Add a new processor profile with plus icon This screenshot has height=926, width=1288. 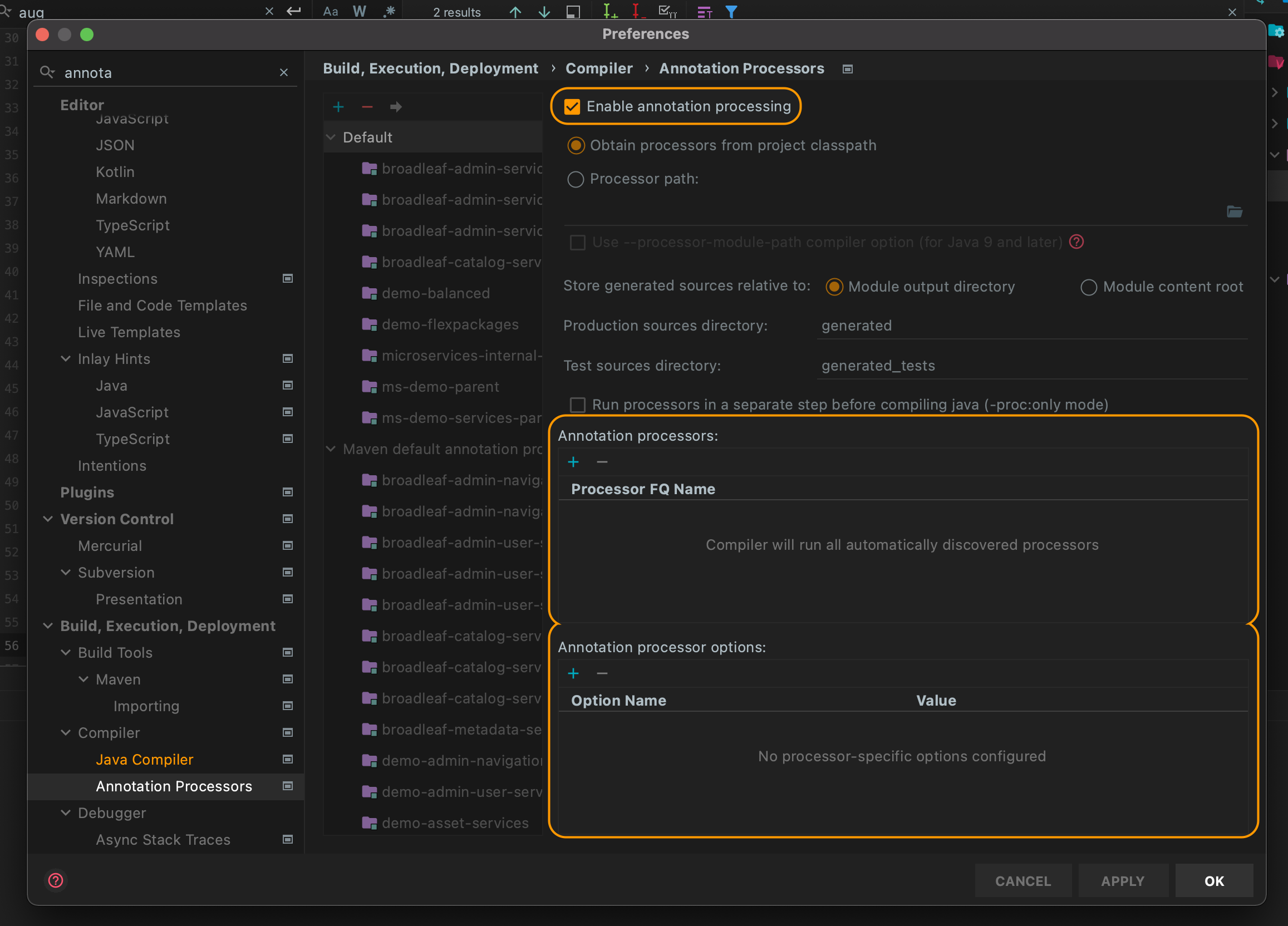338,107
